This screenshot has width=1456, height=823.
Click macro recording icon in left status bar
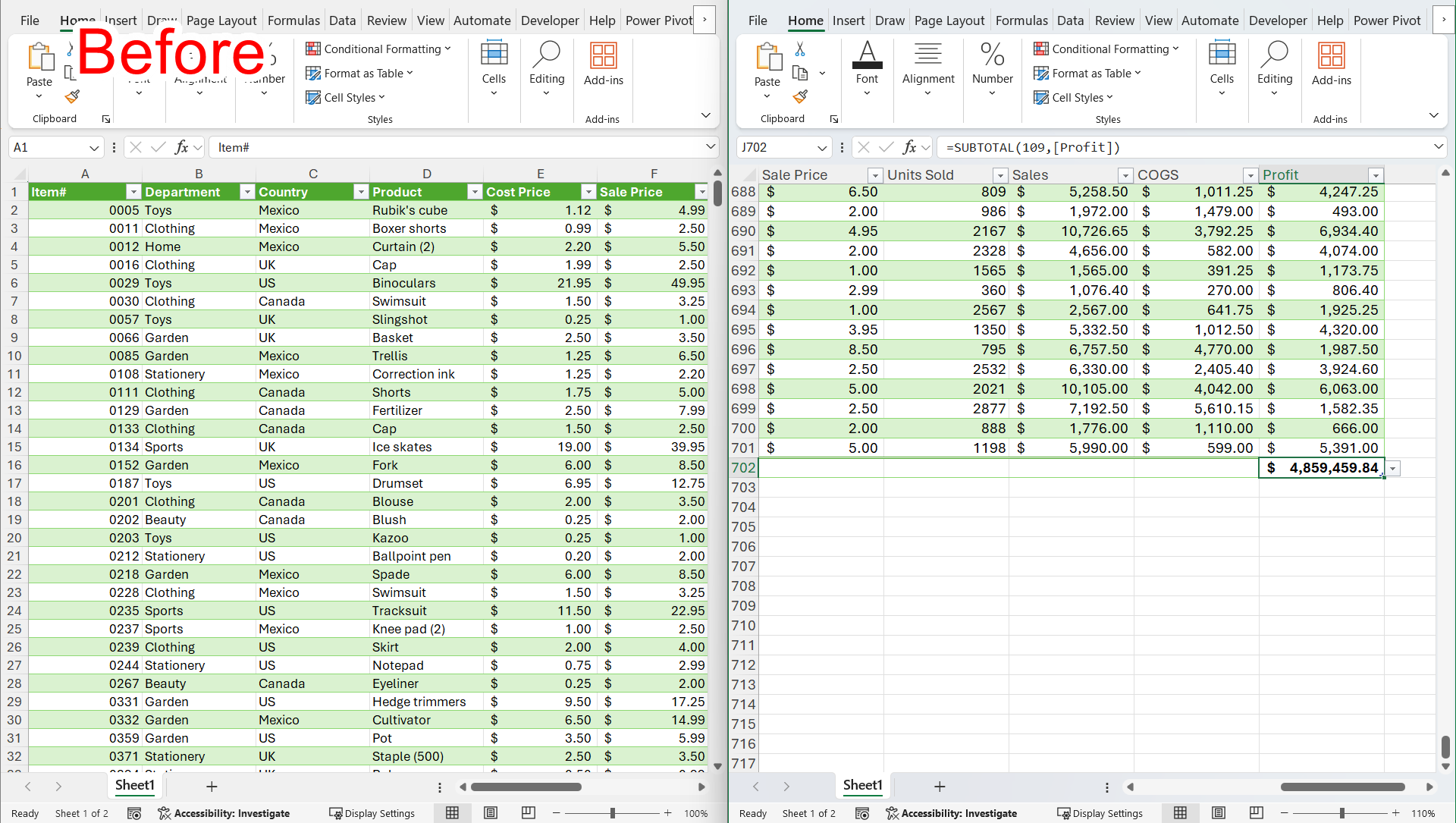pyautogui.click(x=134, y=813)
